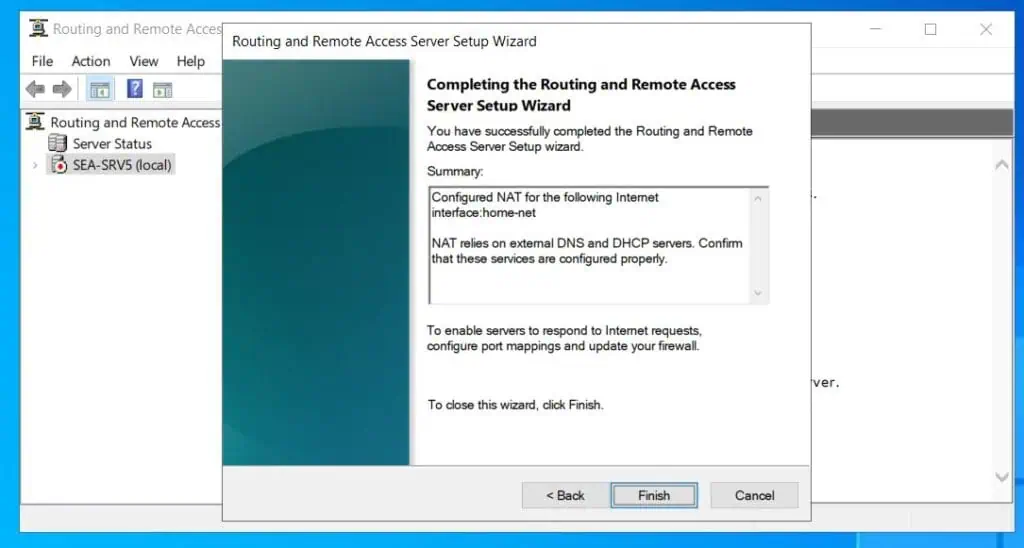This screenshot has height=548, width=1024.
Task: Click 'To close this wizard, click Finish.' text
Action: tap(515, 405)
